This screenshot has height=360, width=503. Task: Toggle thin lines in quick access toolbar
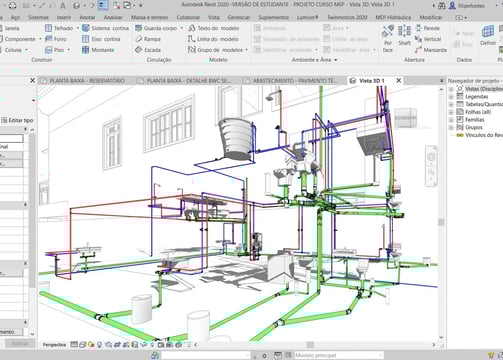(x=103, y=6)
